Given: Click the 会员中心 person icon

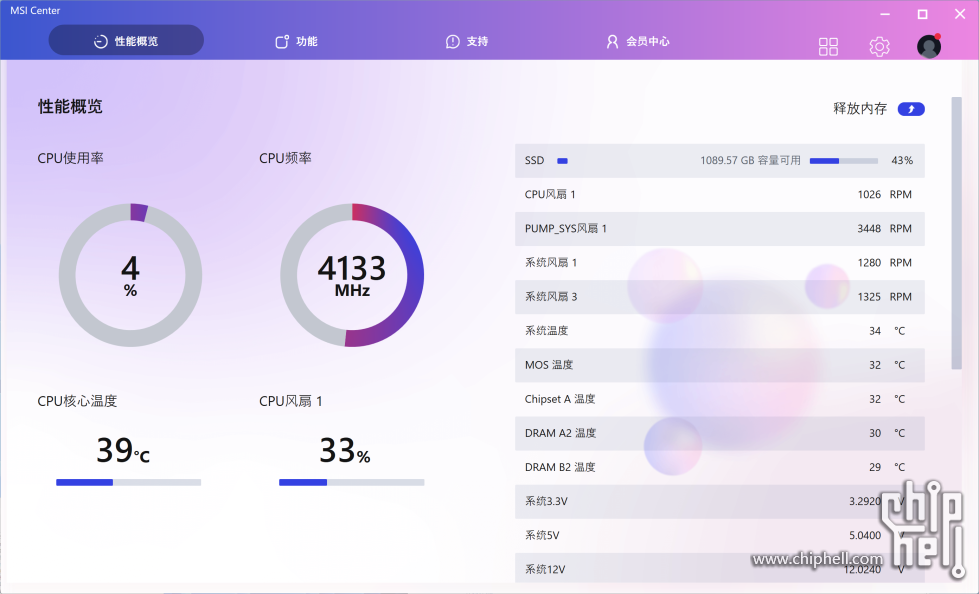Looking at the screenshot, I should pyautogui.click(x=612, y=42).
